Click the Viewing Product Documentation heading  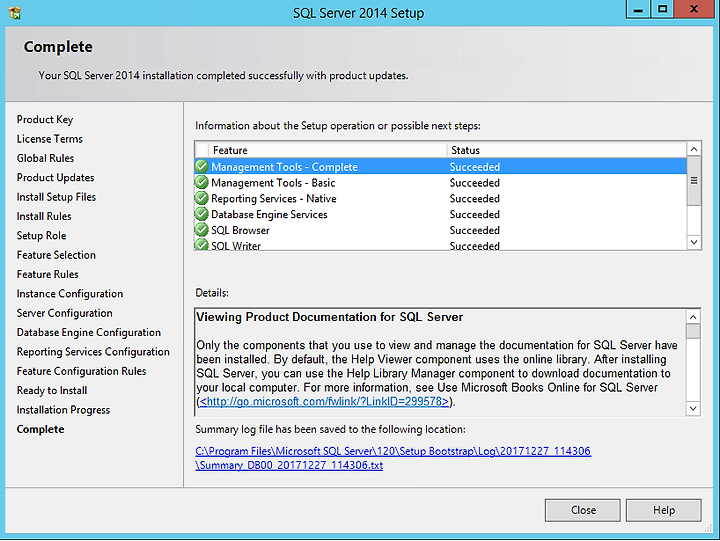[x=329, y=317]
